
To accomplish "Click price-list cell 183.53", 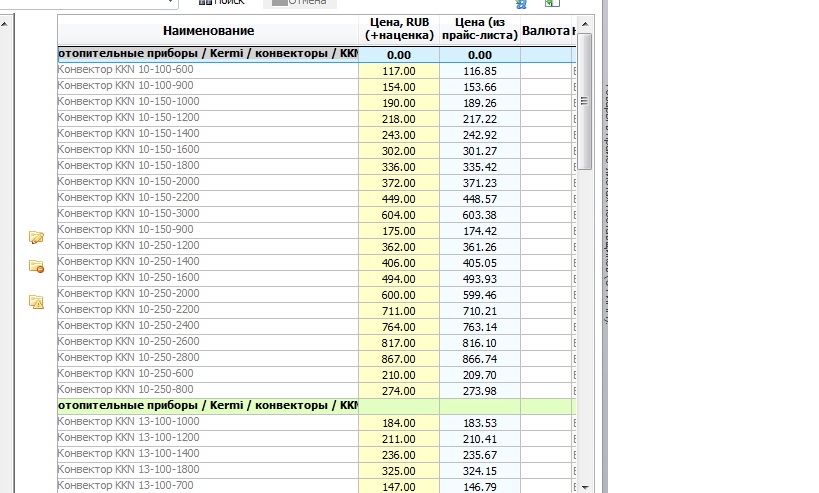I will 480,423.
